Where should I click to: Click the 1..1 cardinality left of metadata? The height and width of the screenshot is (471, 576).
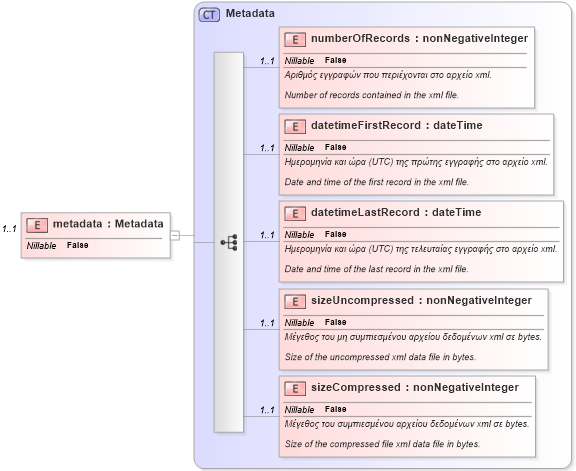click(x=9, y=229)
